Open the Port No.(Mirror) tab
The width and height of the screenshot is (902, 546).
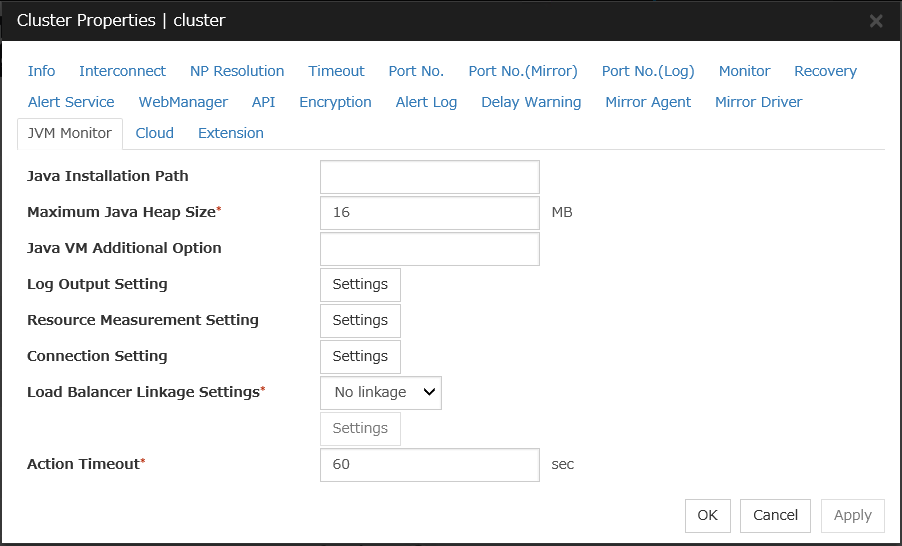522,71
